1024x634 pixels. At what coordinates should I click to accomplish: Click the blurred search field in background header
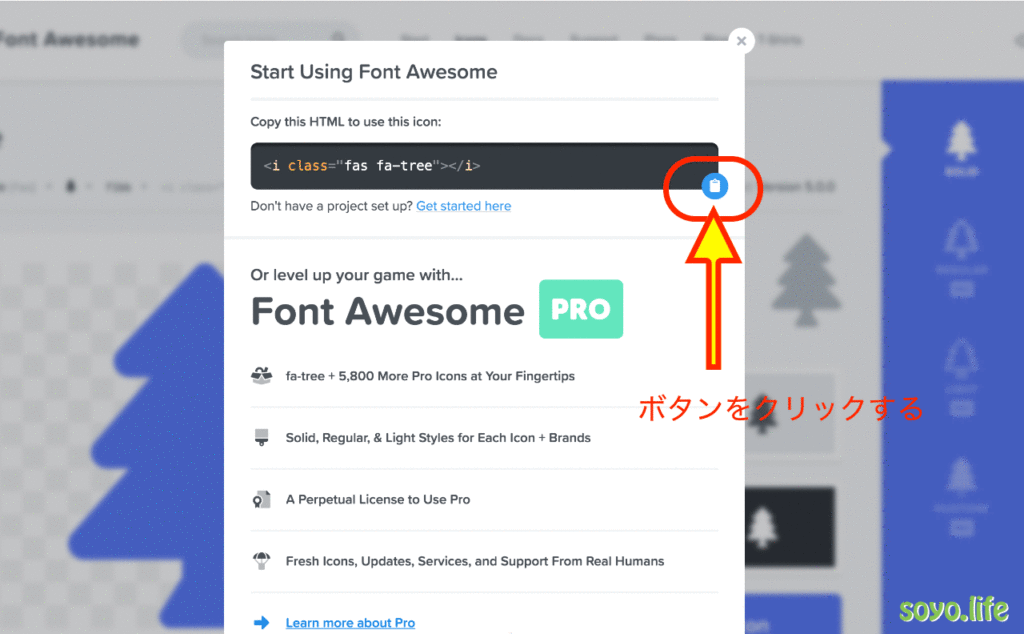pos(271,40)
